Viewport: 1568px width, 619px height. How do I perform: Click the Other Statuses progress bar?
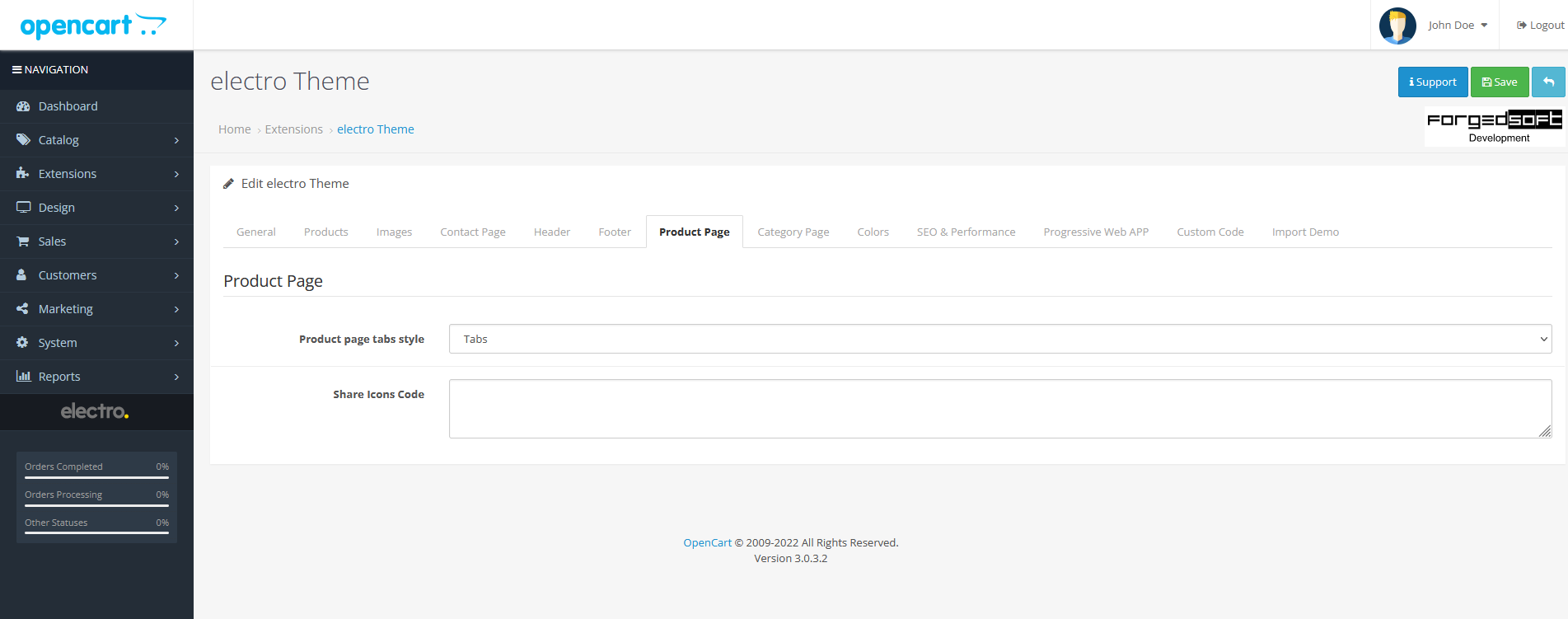(97, 533)
